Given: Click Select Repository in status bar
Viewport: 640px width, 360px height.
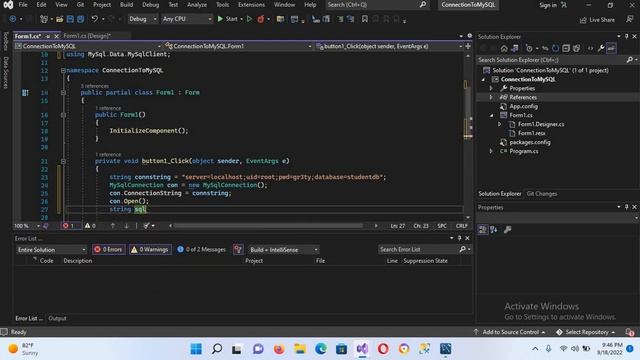Looking at the screenshot, I should pyautogui.click(x=586, y=332).
